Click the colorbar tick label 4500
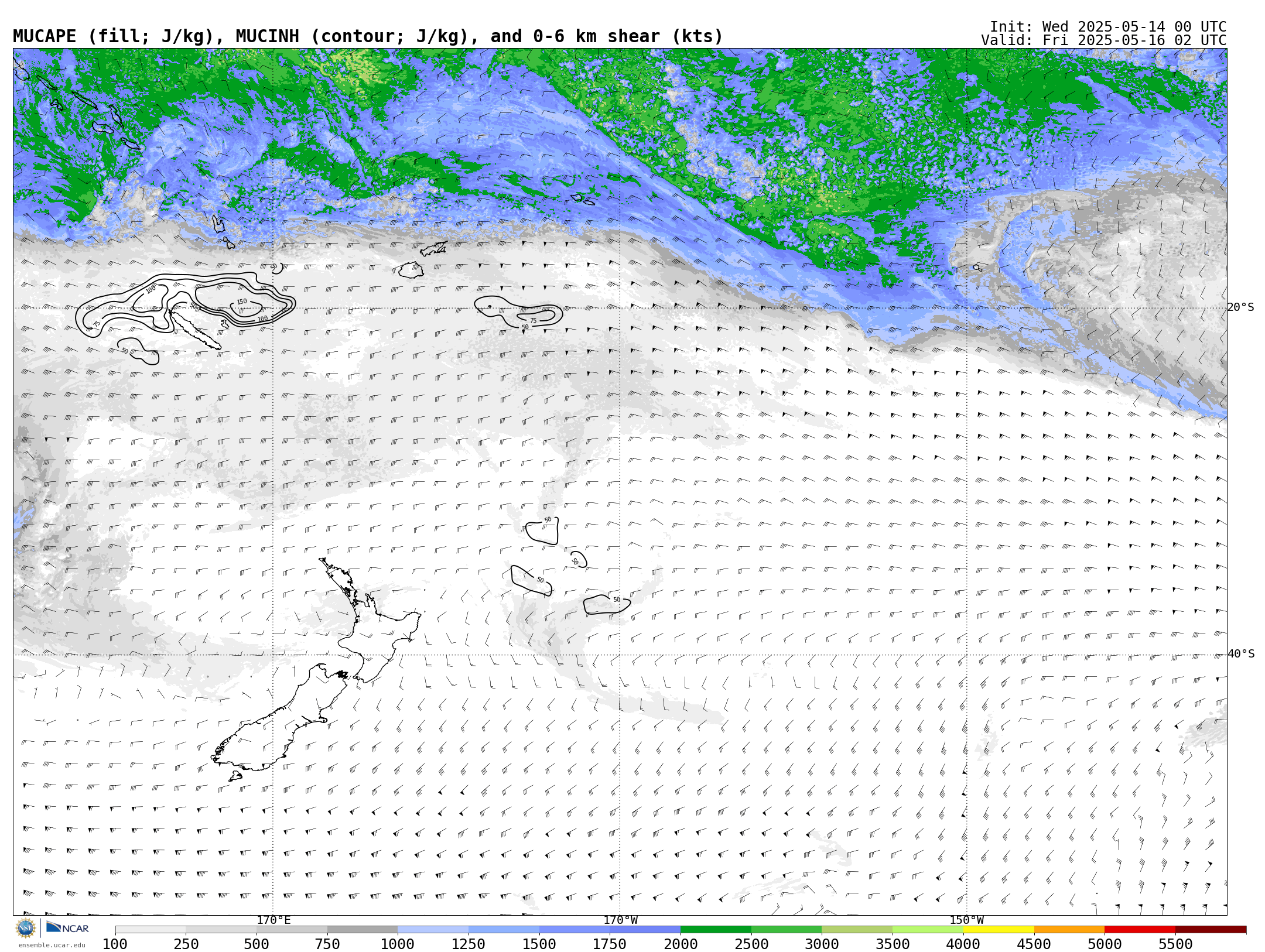The height and width of the screenshot is (952, 1265). click(1034, 944)
